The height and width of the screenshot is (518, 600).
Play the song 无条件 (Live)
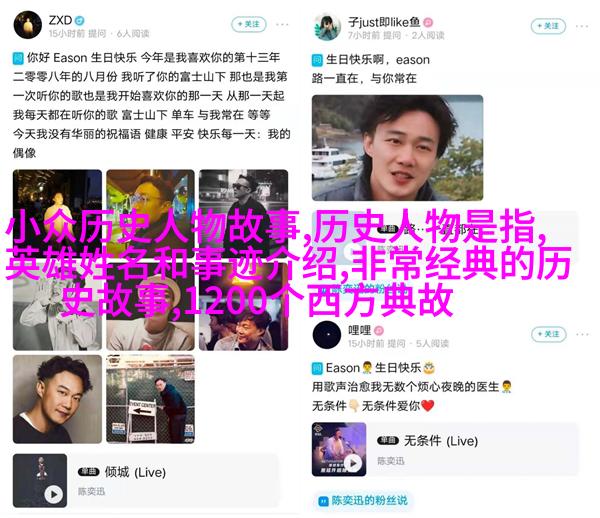click(353, 463)
